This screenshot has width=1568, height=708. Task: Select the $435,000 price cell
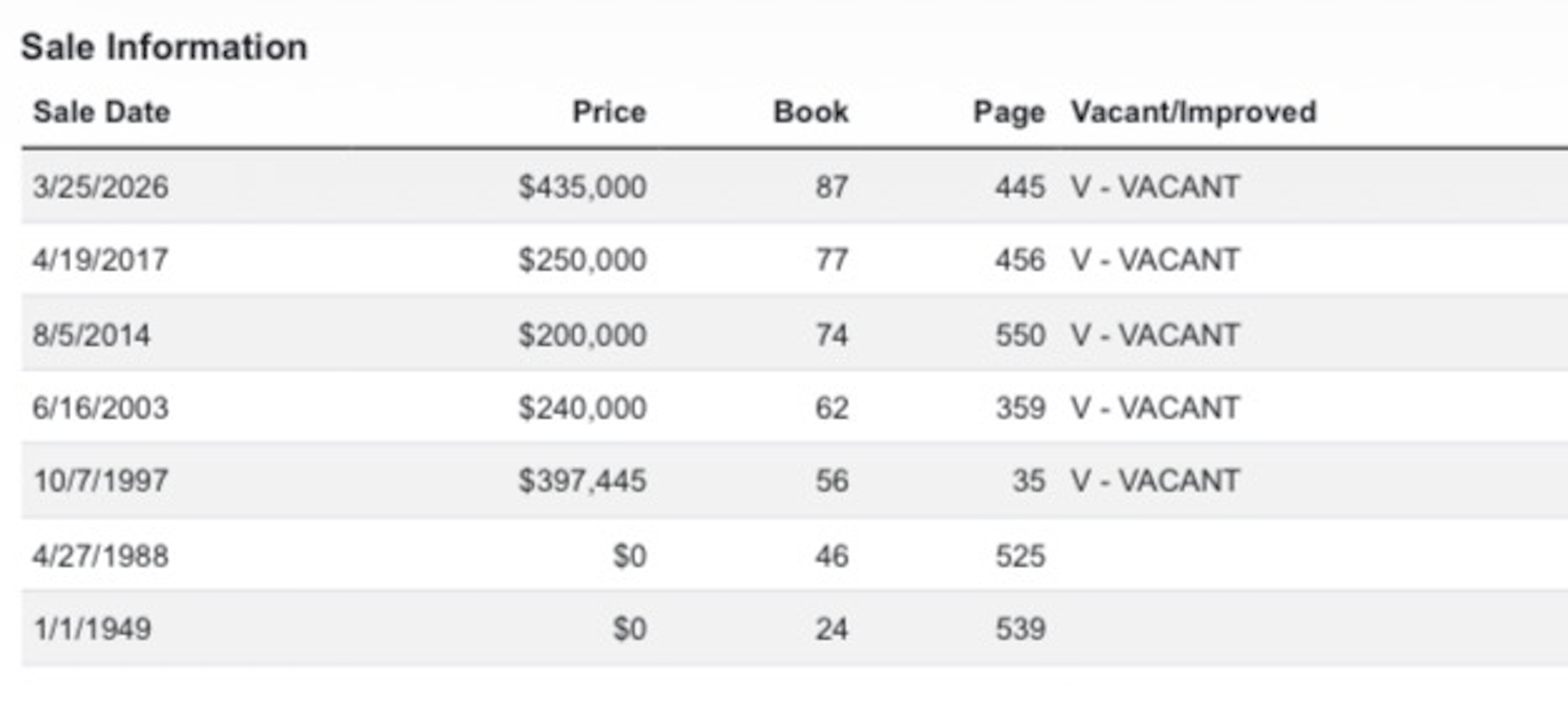point(582,187)
